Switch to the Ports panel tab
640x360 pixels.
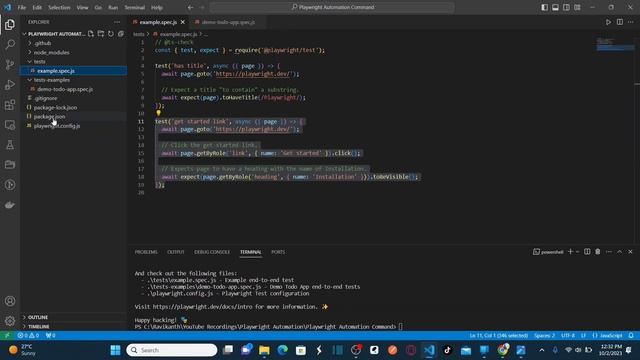pyautogui.click(x=278, y=252)
